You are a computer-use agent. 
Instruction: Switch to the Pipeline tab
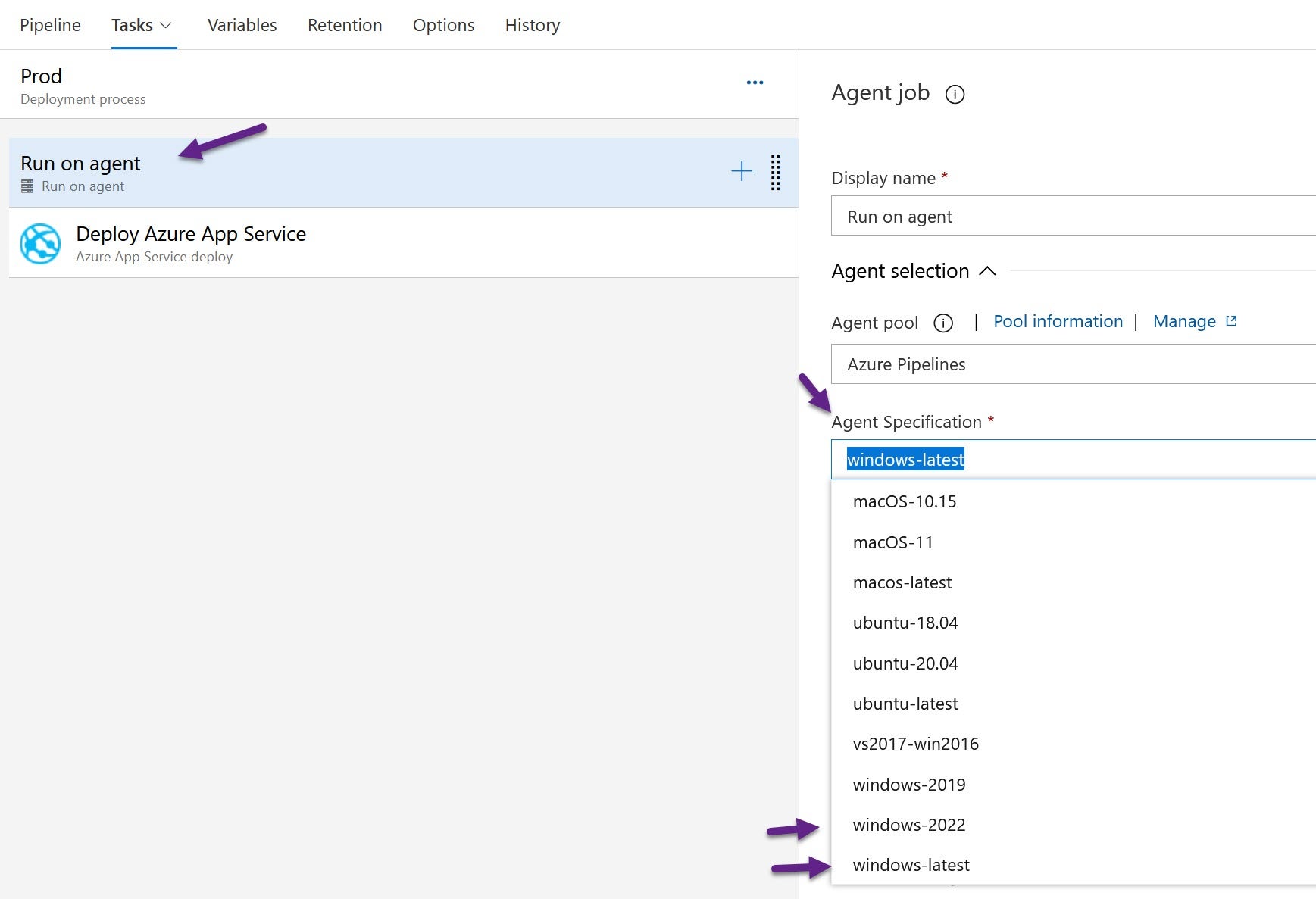click(x=50, y=24)
